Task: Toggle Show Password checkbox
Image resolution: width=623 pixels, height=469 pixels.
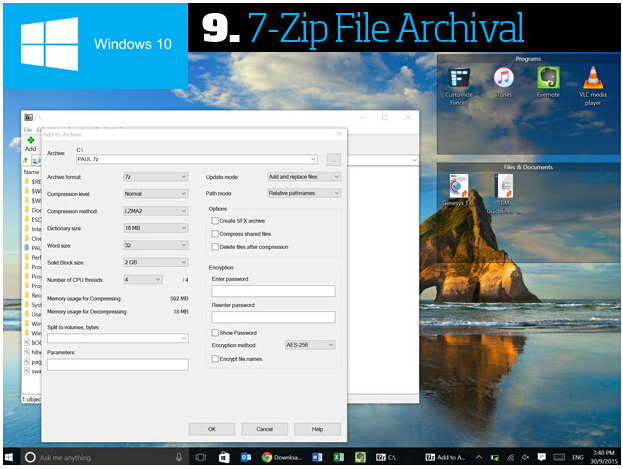Action: [x=215, y=332]
